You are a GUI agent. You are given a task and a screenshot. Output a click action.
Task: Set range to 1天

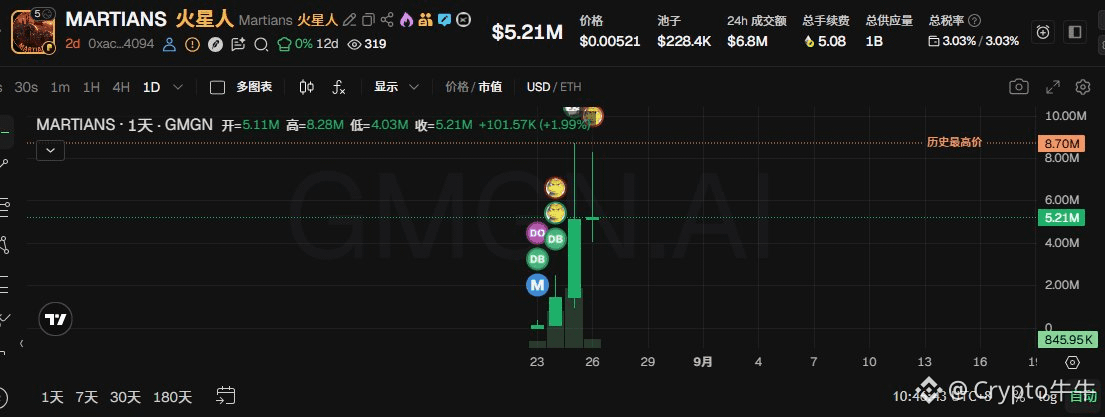[x=52, y=397]
